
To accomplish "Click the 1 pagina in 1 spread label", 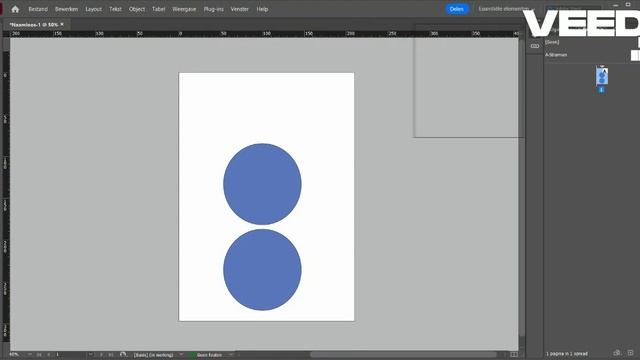I will pos(567,354).
